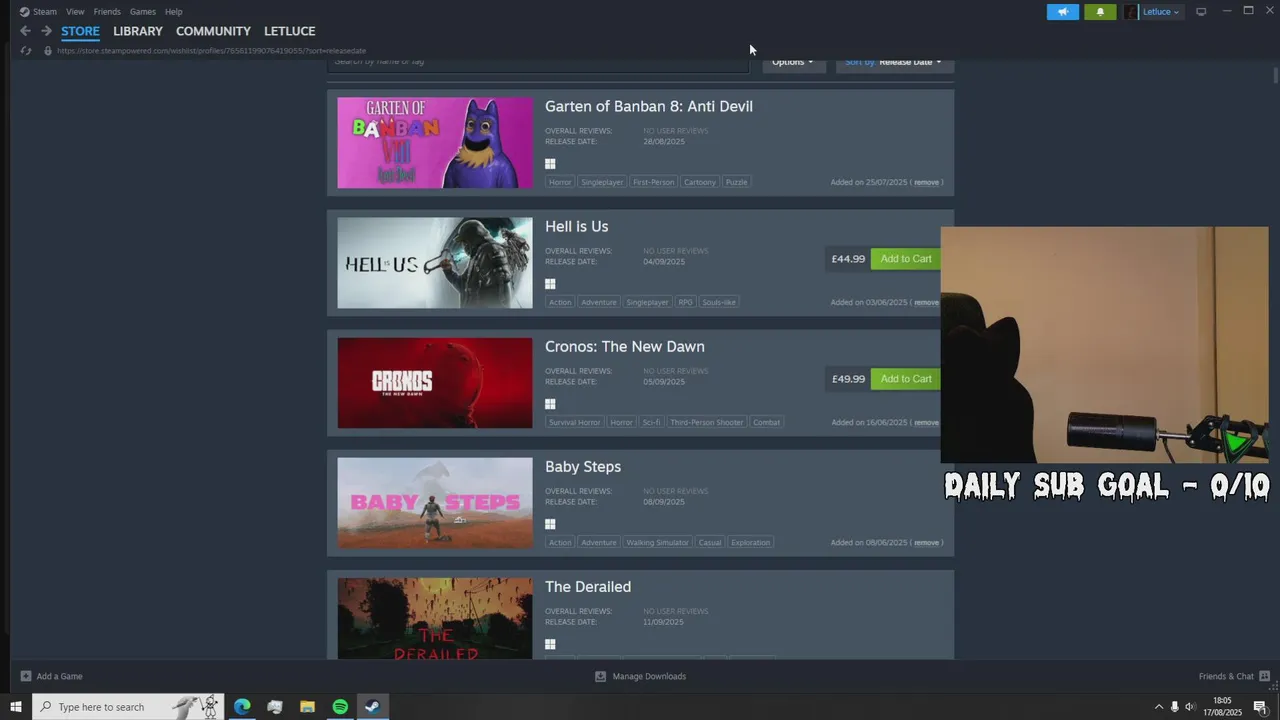Open Cronos: The New Dawn thumbnail

(435, 382)
